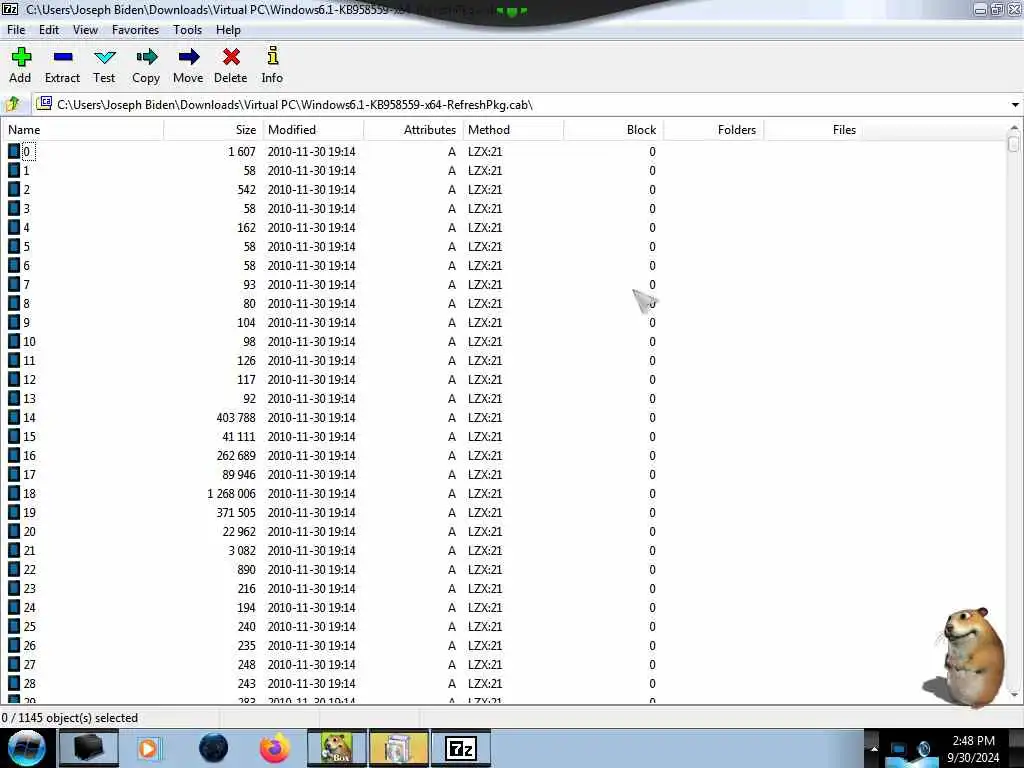Sort by Modified column header

point(313,130)
